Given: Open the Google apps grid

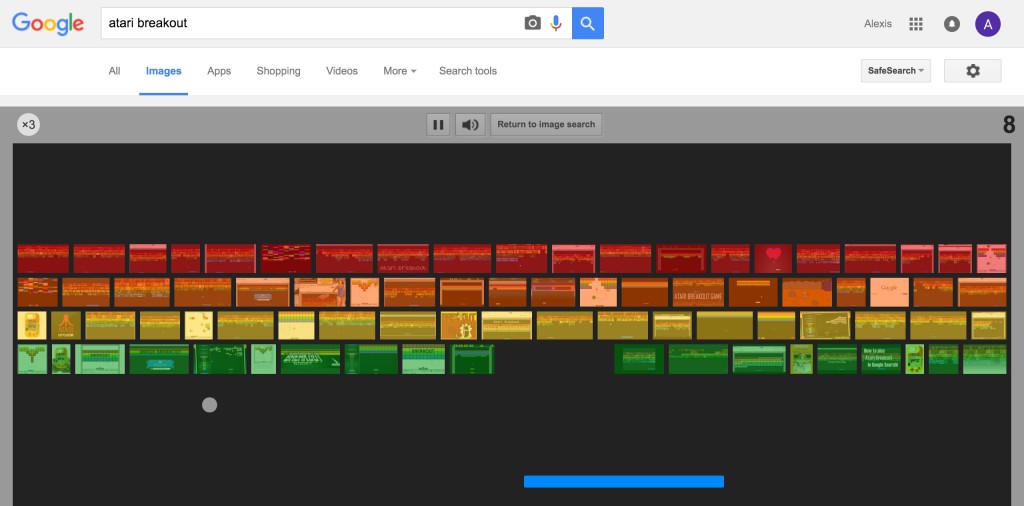Looking at the screenshot, I should (x=916, y=24).
